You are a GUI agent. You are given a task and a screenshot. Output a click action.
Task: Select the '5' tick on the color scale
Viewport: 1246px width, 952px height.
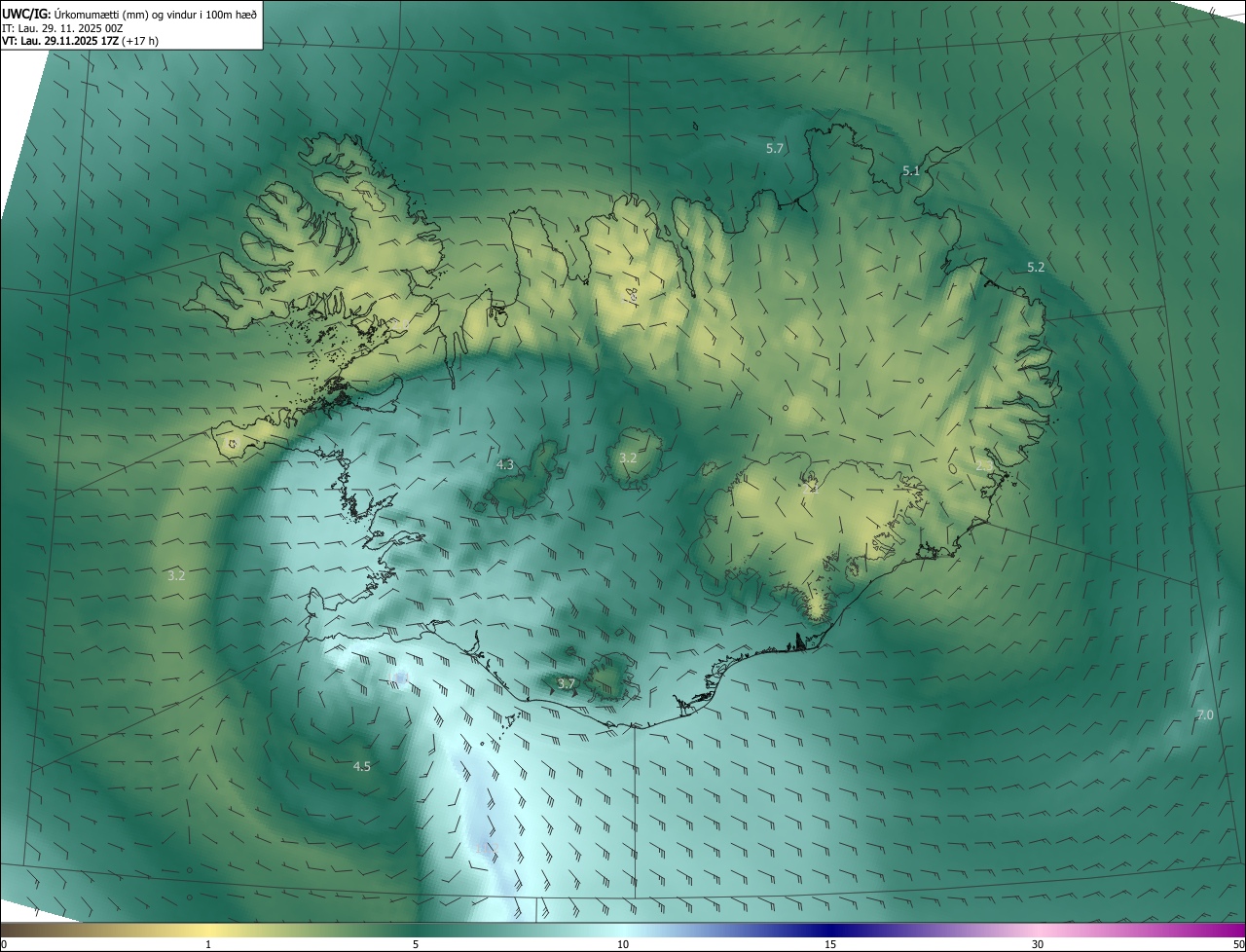click(x=416, y=945)
